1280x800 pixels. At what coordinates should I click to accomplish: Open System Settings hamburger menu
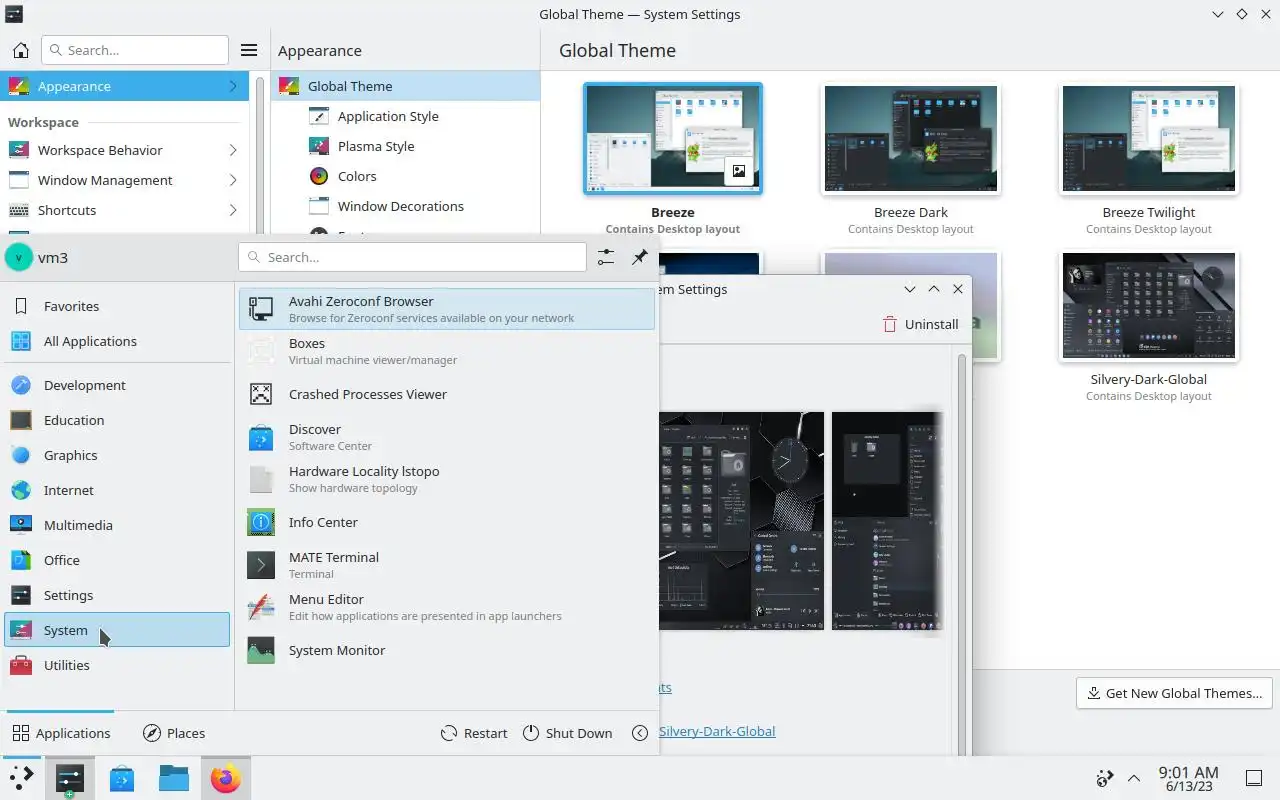click(249, 50)
